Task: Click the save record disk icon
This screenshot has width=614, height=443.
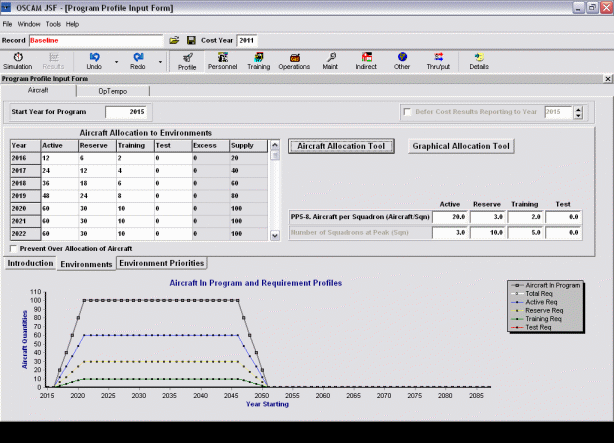Action: (x=191, y=40)
